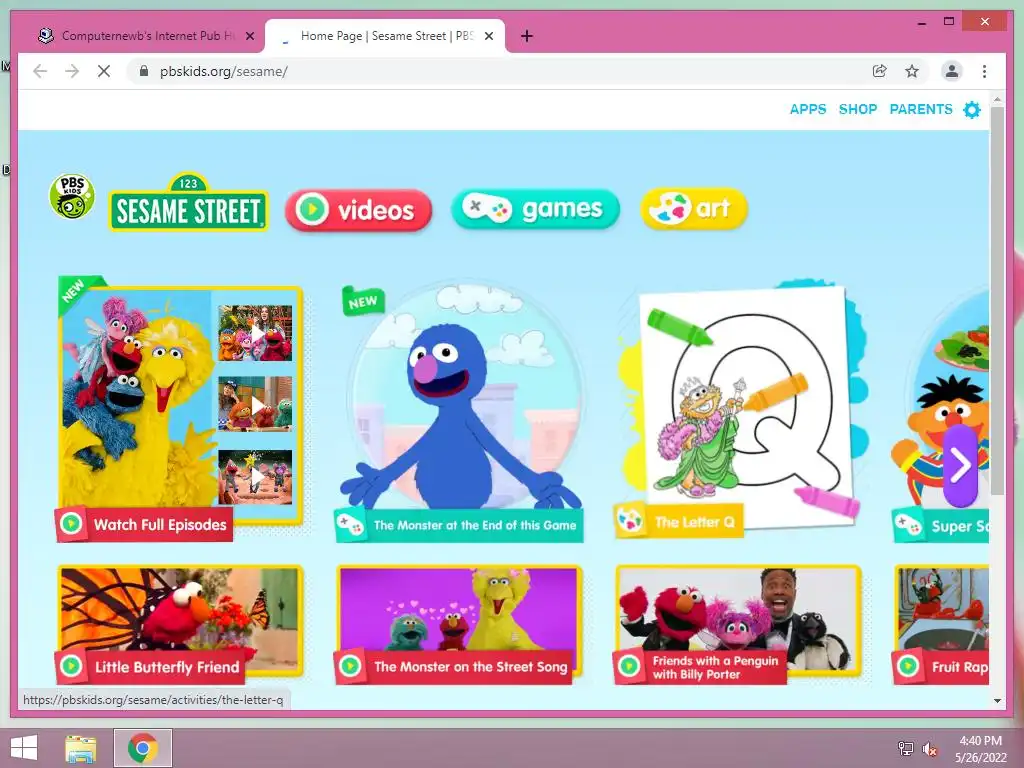Open the Sesame Street logo link
The height and width of the screenshot is (768, 1024).
[x=188, y=202]
